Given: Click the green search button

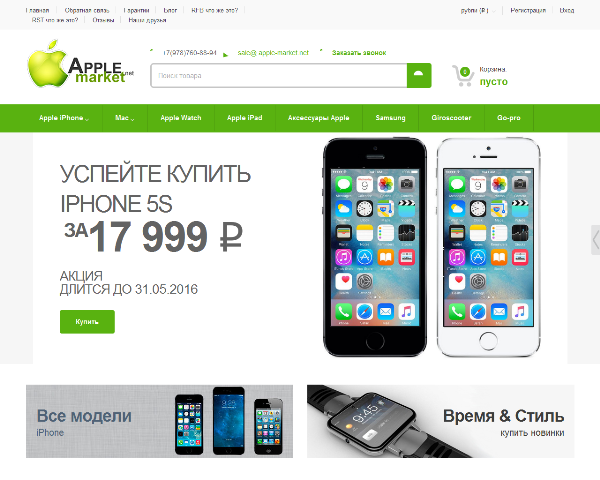Looking at the screenshot, I should click(419, 75).
